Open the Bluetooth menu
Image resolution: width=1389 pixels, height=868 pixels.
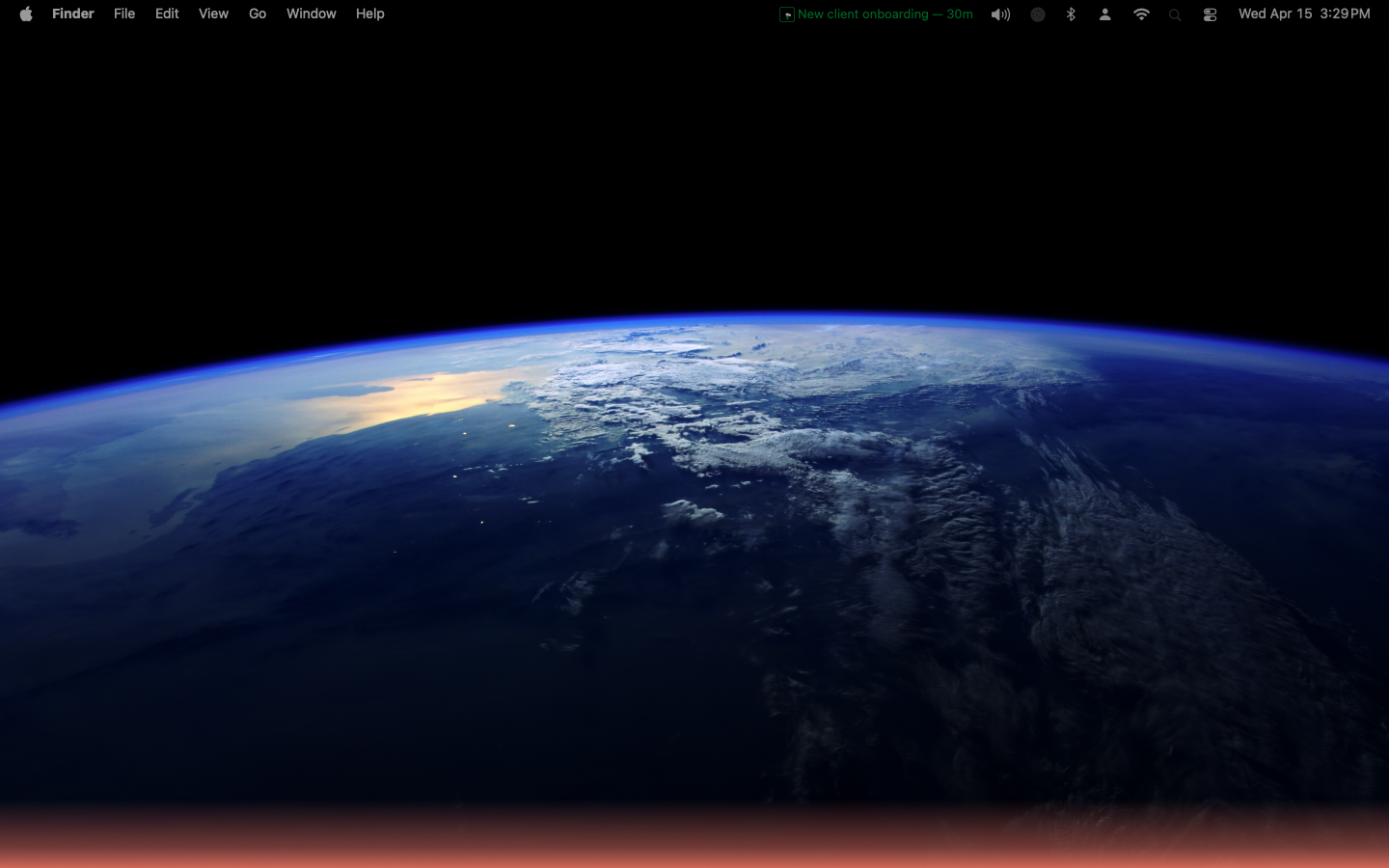coord(1071,14)
